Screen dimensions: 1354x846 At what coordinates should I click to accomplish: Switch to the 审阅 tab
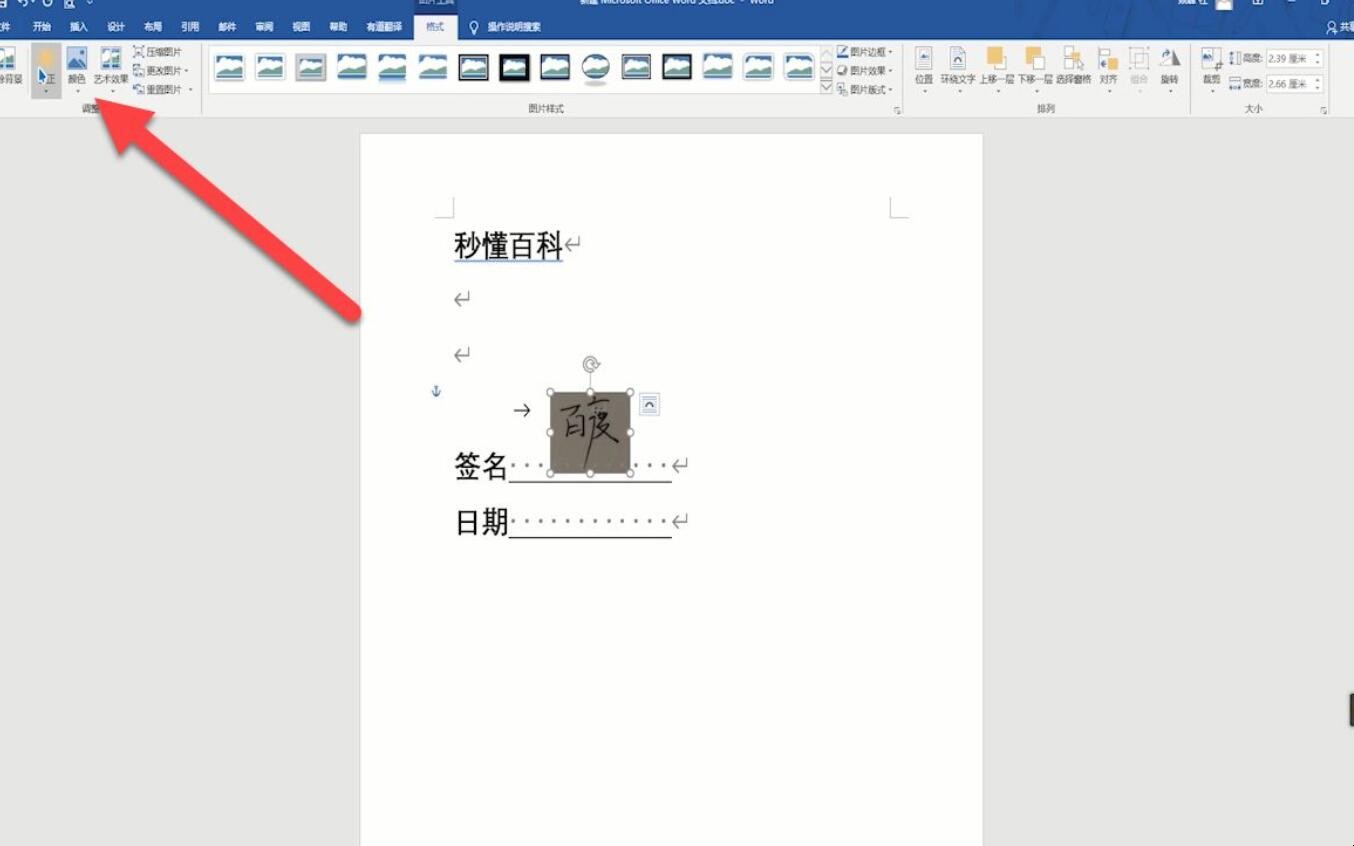point(264,27)
